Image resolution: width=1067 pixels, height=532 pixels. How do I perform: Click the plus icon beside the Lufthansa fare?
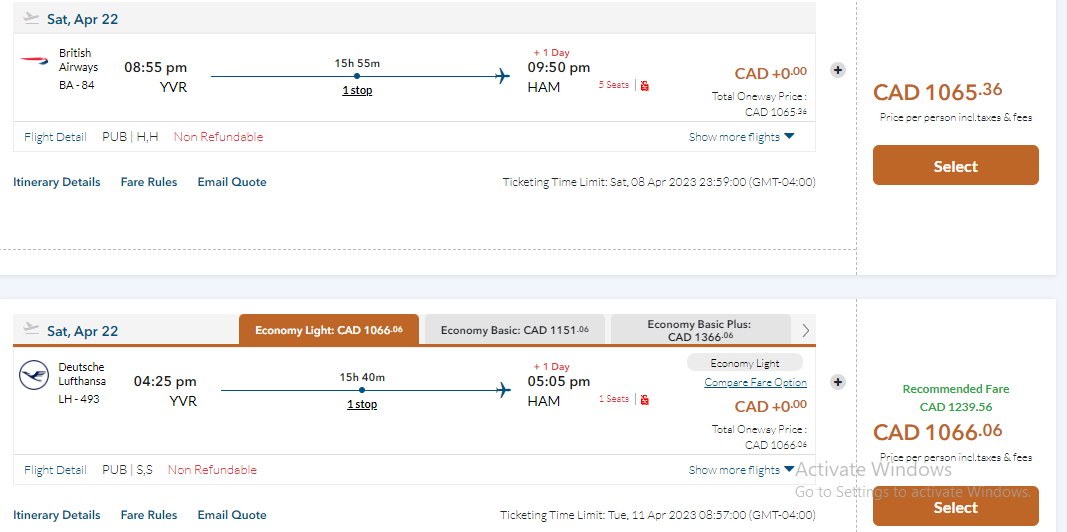click(x=838, y=382)
